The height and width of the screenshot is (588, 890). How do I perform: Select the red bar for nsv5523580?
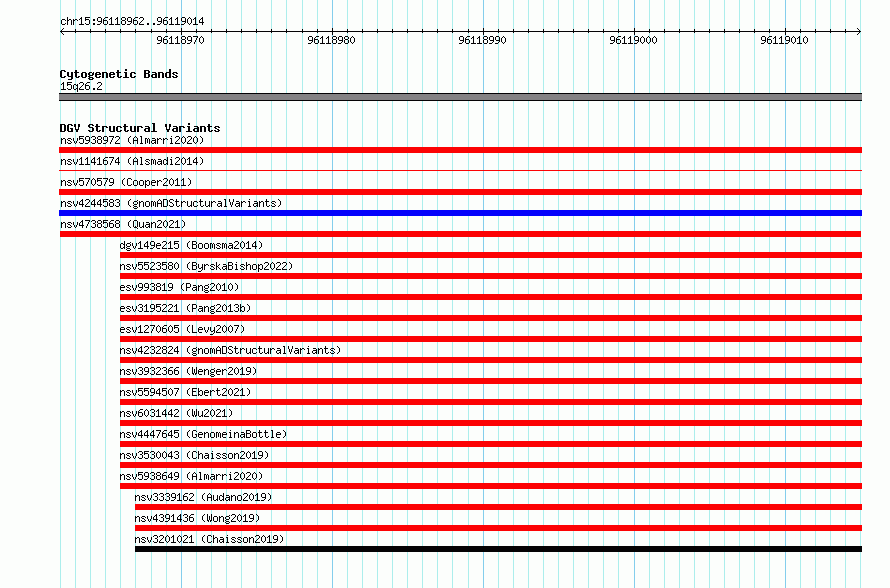click(x=490, y=276)
